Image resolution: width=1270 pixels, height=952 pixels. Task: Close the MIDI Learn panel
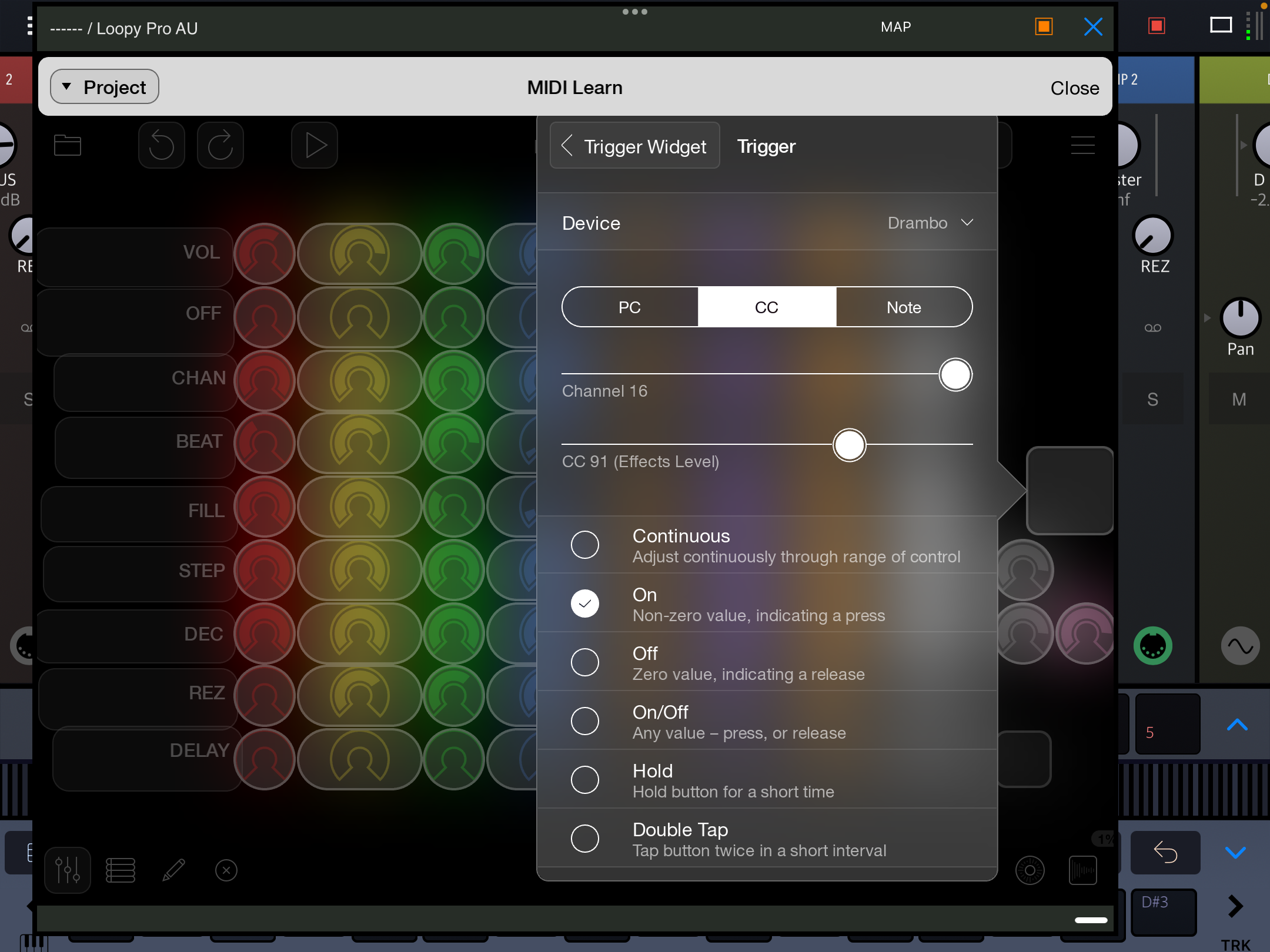coord(1074,88)
